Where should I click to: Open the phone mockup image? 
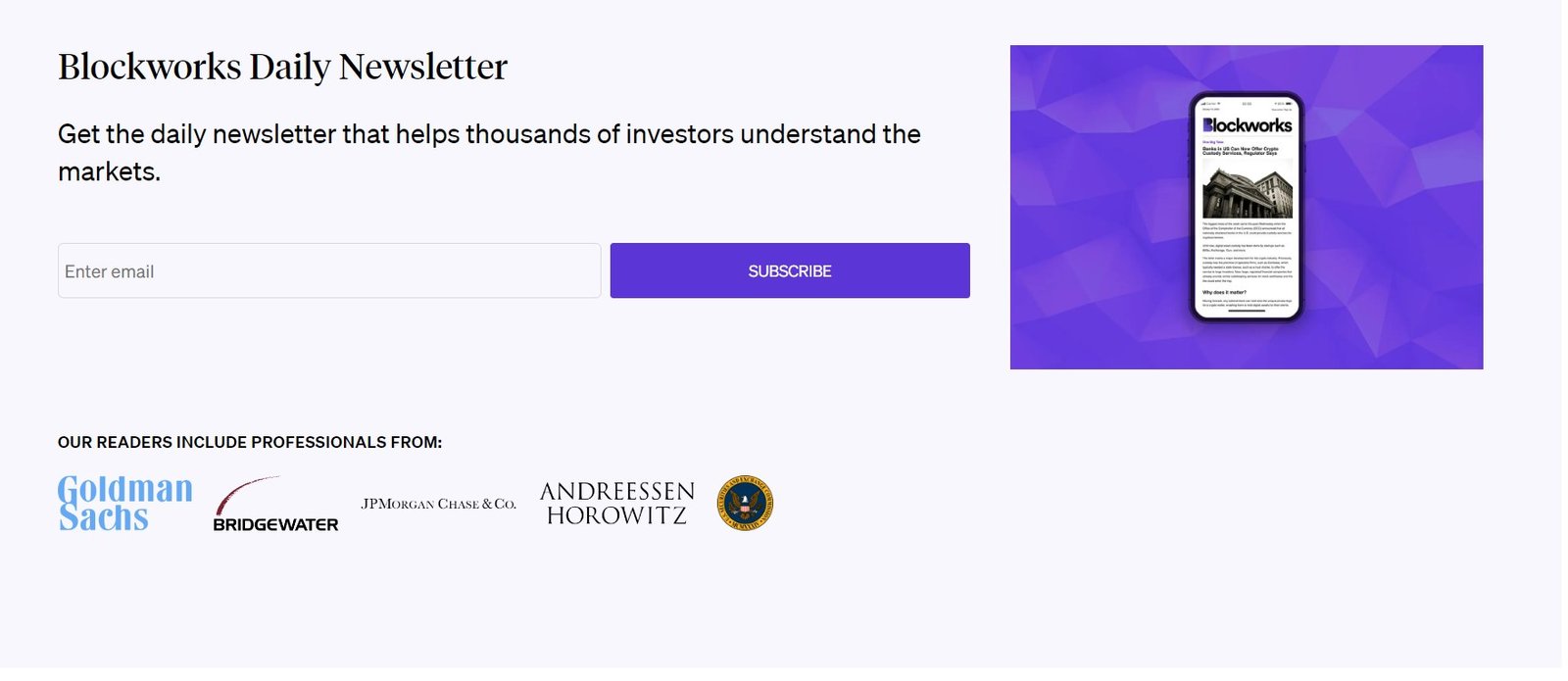pos(1247,207)
